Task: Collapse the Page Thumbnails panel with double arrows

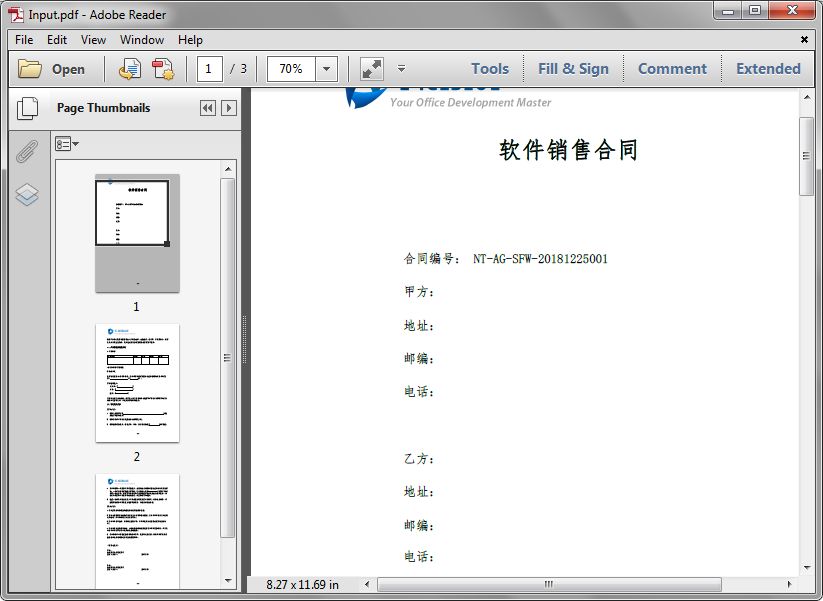Action: [207, 108]
